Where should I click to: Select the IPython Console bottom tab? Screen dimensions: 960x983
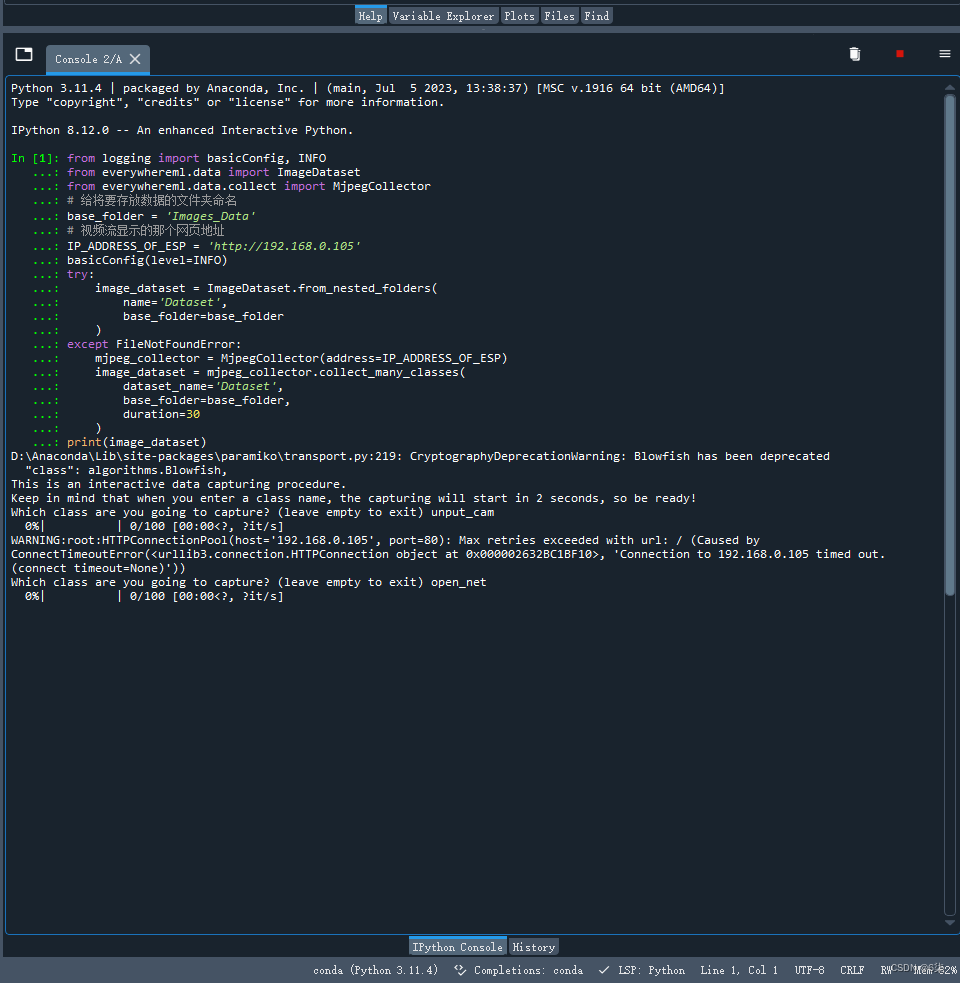[457, 947]
